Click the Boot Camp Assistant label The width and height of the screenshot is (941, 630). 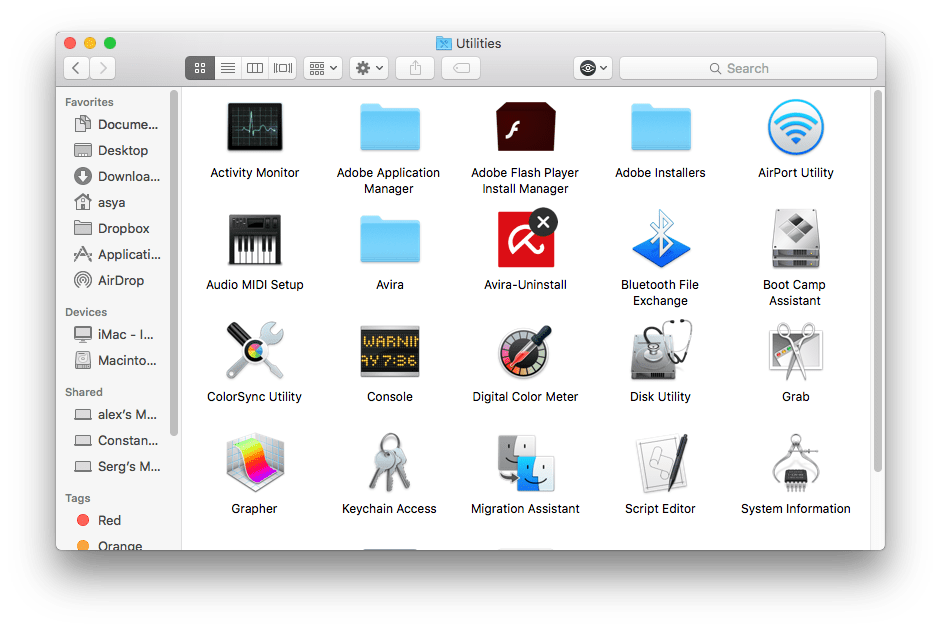(x=795, y=293)
